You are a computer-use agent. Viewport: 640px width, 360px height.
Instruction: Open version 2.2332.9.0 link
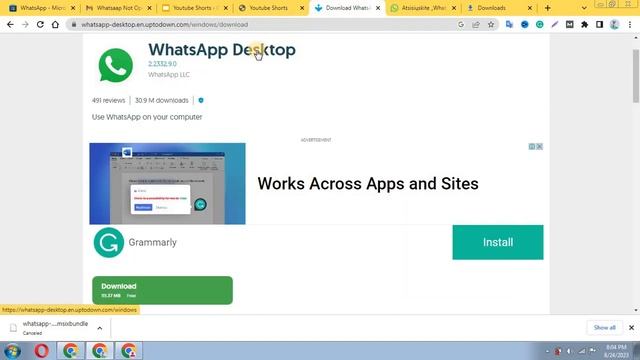162,64
